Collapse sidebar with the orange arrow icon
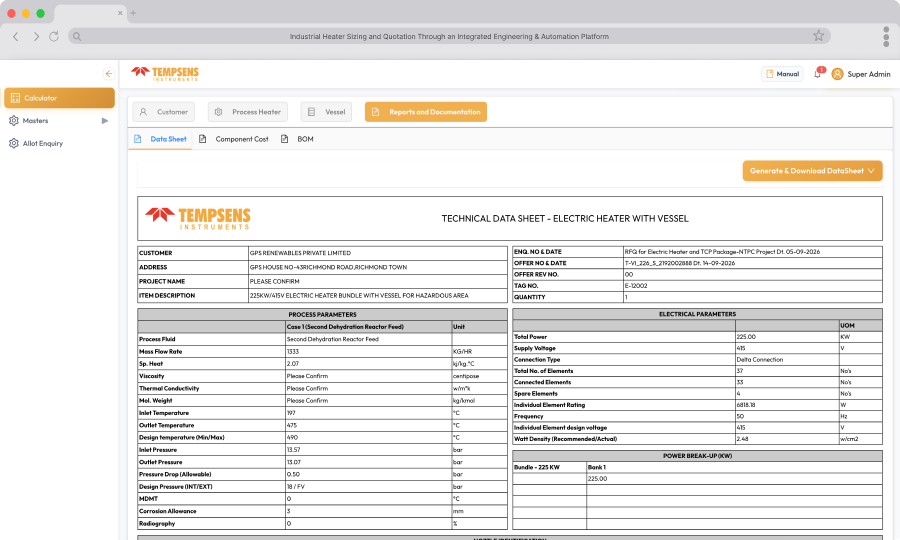The image size is (900, 540). click(108, 73)
